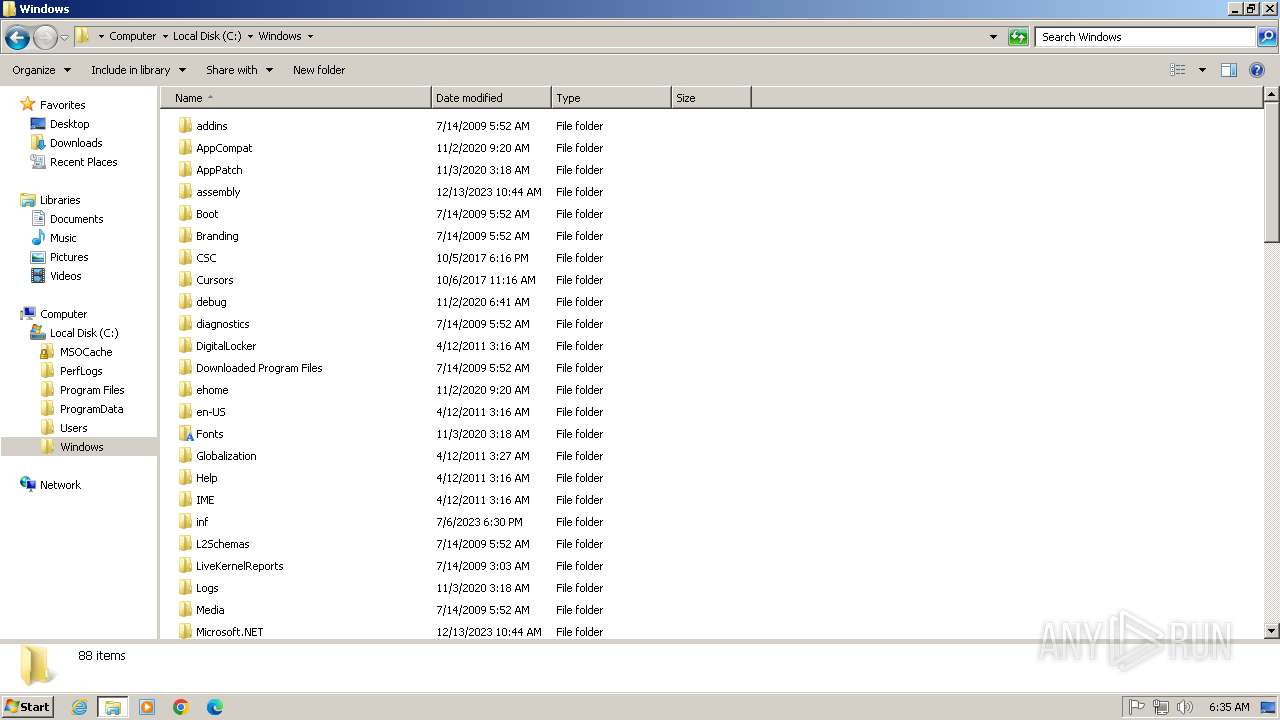This screenshot has height=720, width=1280.
Task: Sort by Date modified column header
Action: click(491, 98)
